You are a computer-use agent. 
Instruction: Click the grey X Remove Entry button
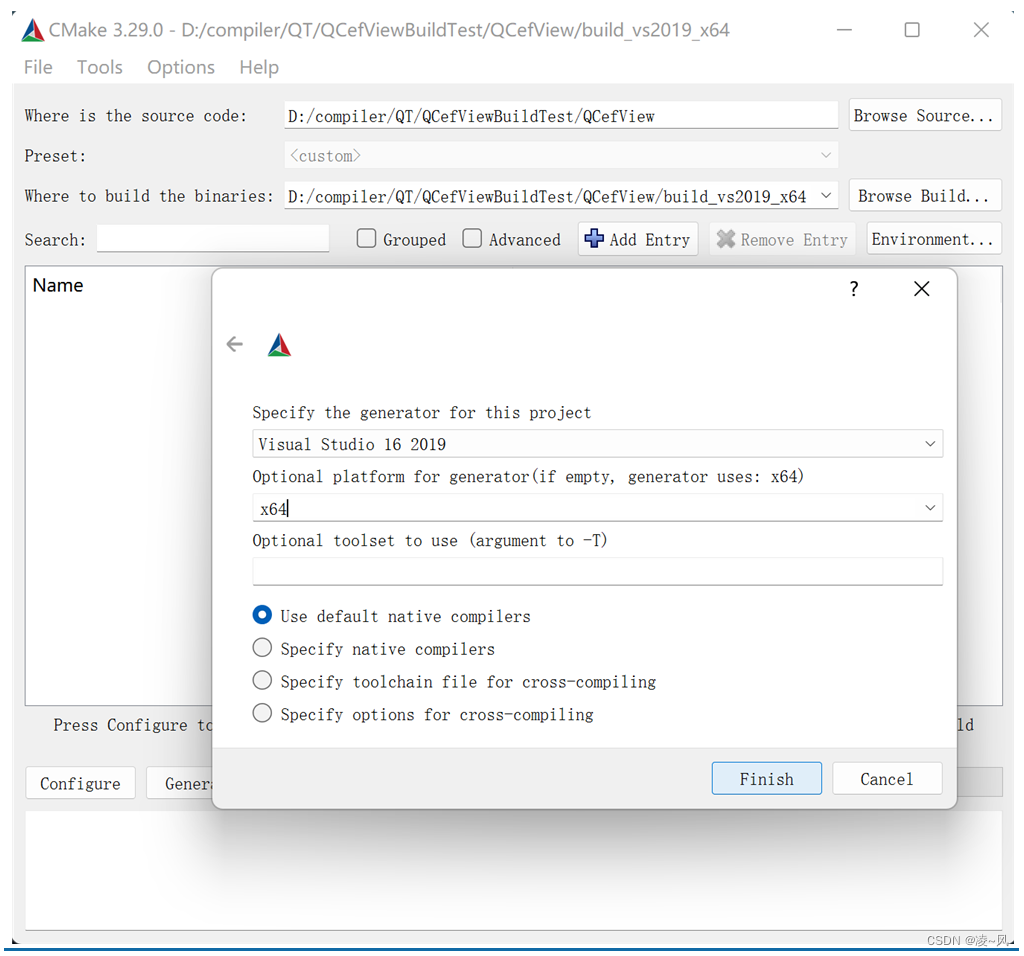point(782,239)
